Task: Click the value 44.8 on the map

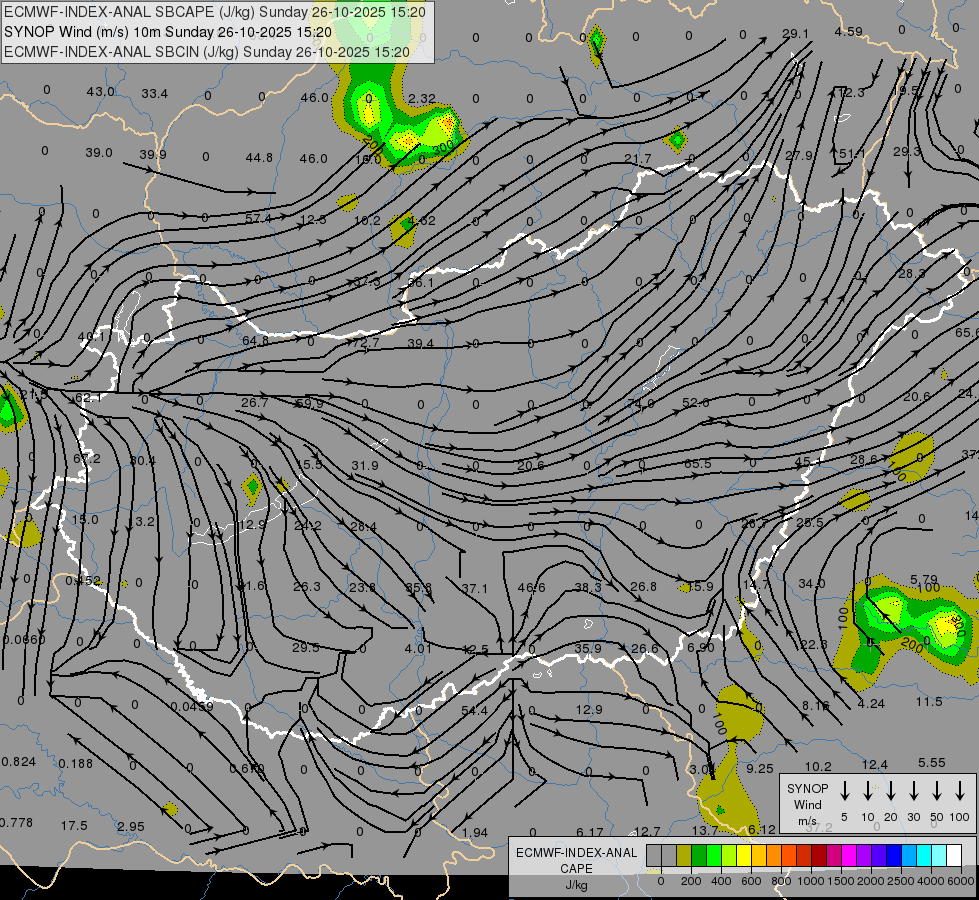Action: tap(259, 158)
